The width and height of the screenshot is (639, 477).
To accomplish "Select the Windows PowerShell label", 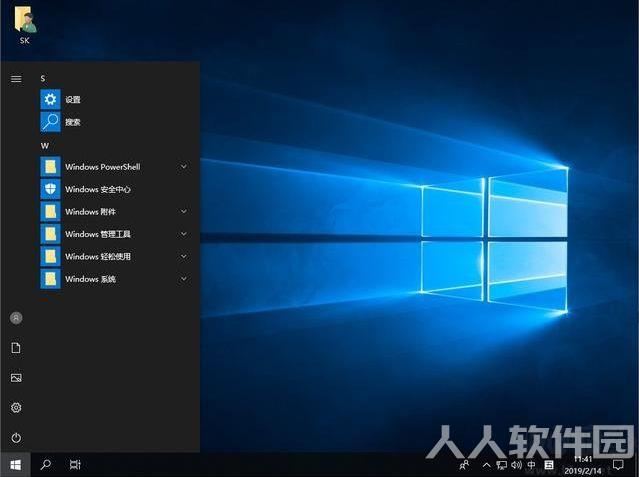I will pos(103,167).
